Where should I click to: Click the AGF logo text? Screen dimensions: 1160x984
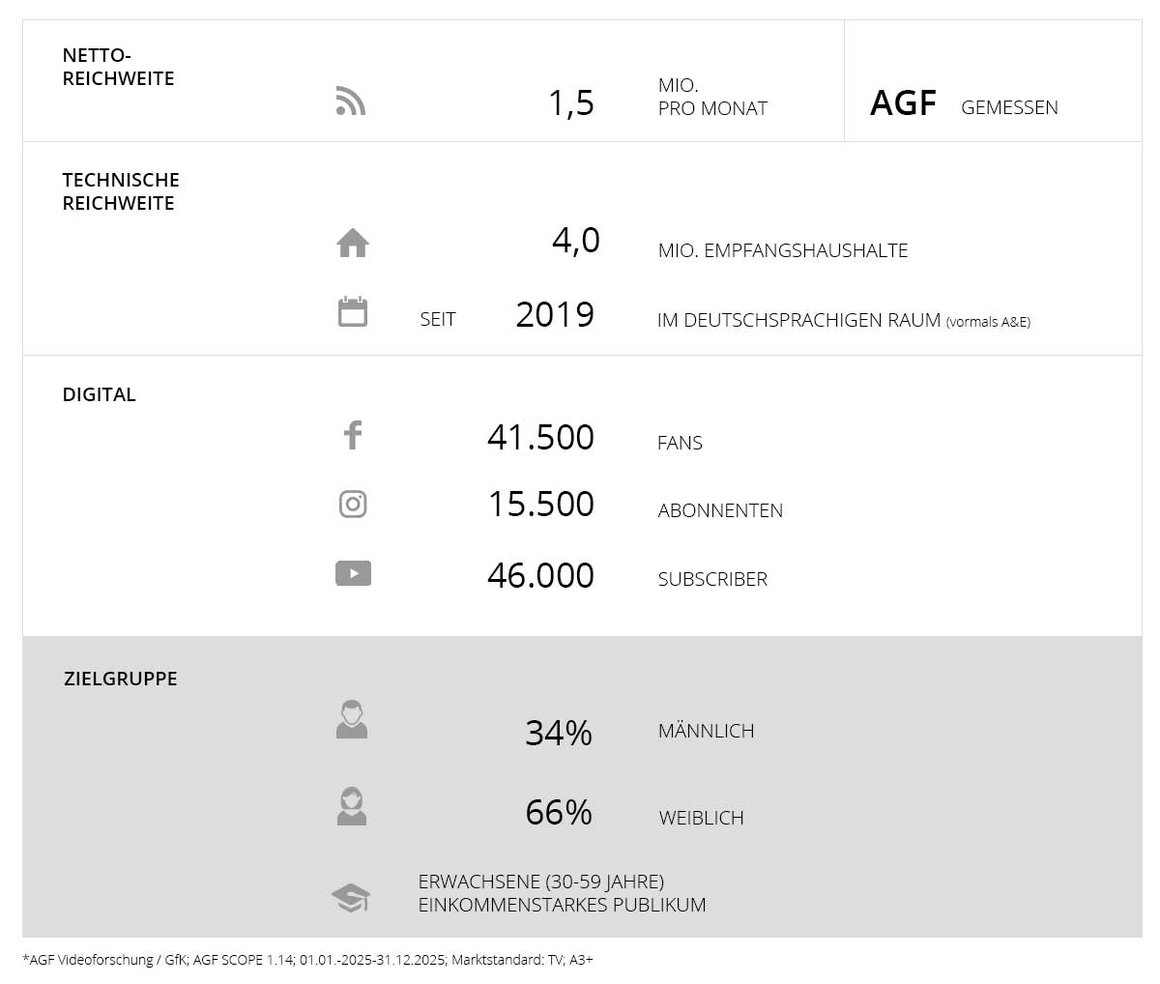pos(903,104)
